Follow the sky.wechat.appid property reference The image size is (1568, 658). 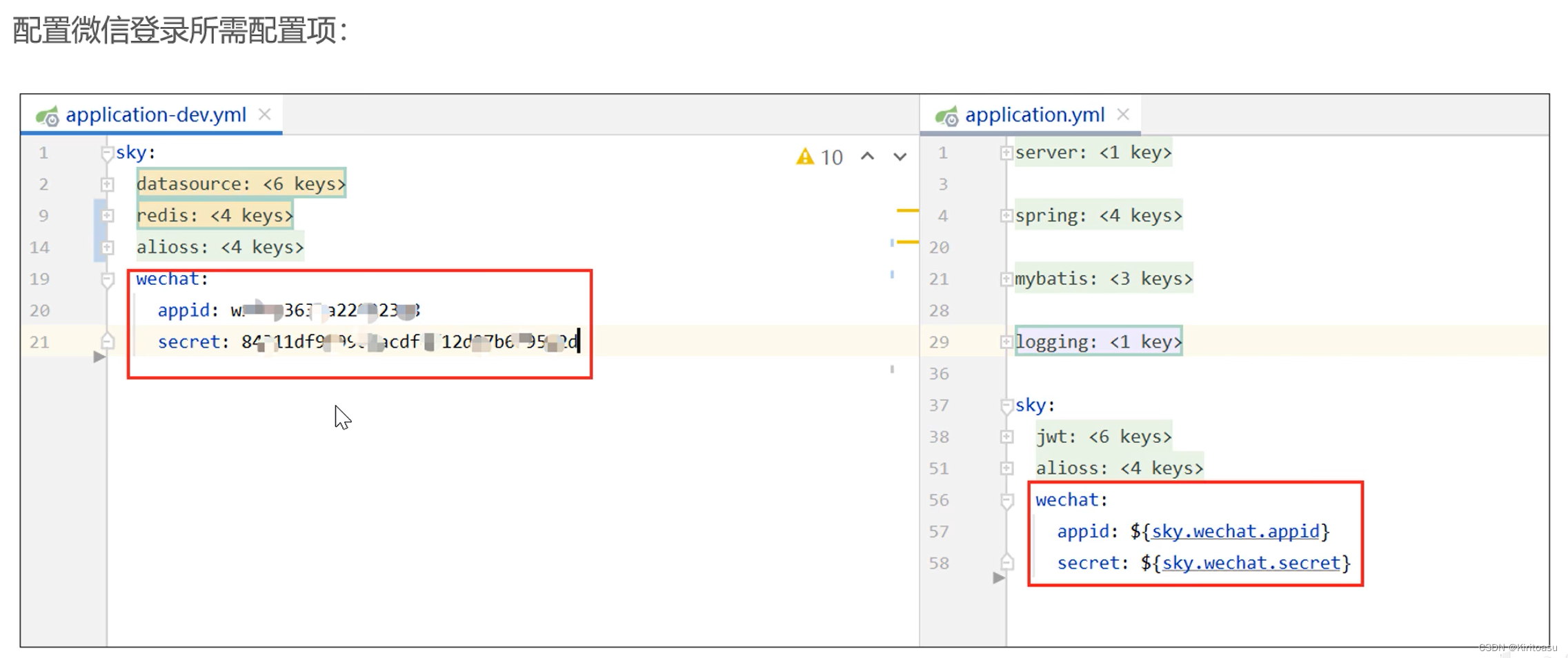(1235, 531)
